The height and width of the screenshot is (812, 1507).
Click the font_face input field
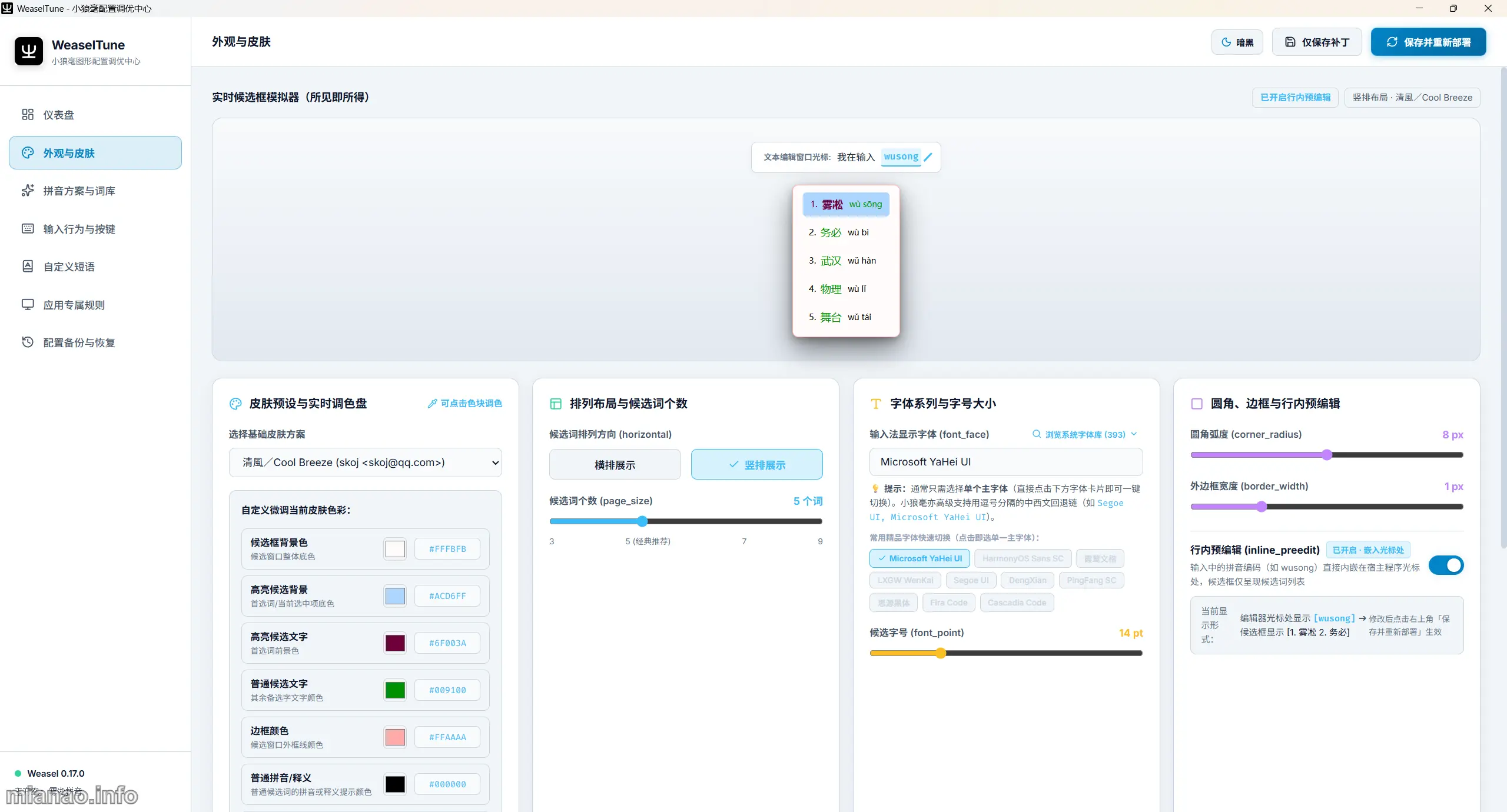[1006, 462]
